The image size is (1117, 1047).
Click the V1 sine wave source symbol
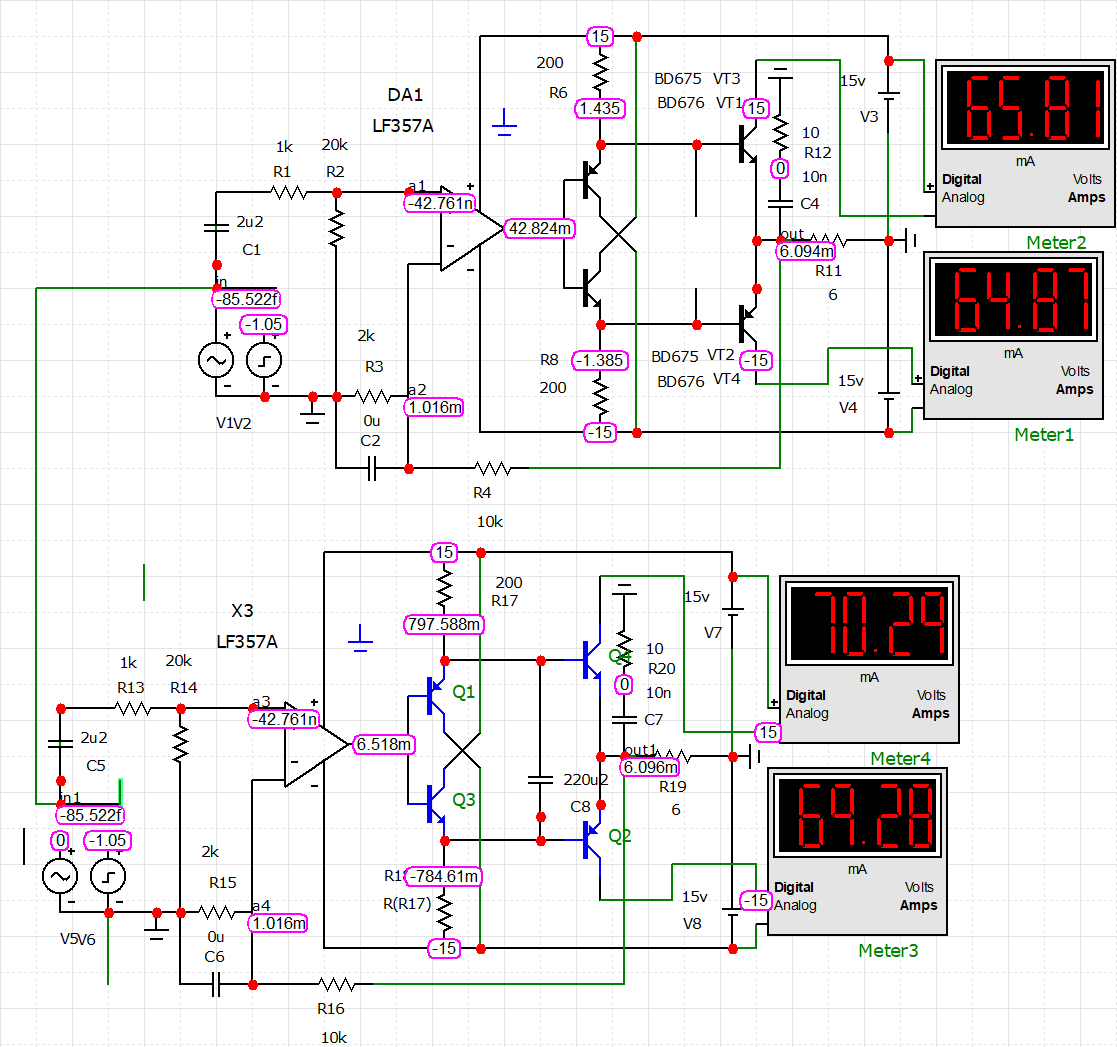216,360
